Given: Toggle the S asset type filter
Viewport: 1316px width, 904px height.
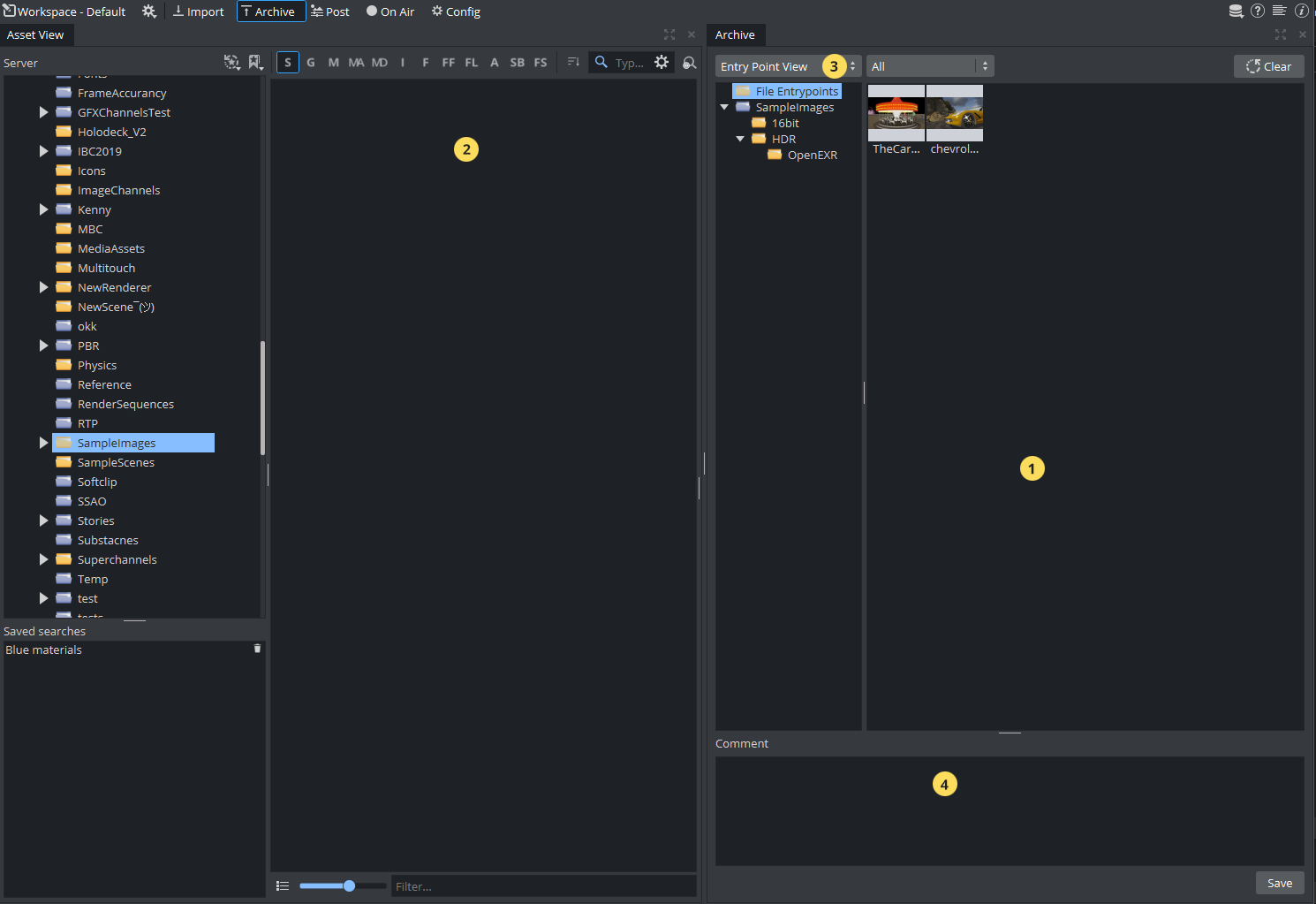Looking at the screenshot, I should tap(288, 63).
